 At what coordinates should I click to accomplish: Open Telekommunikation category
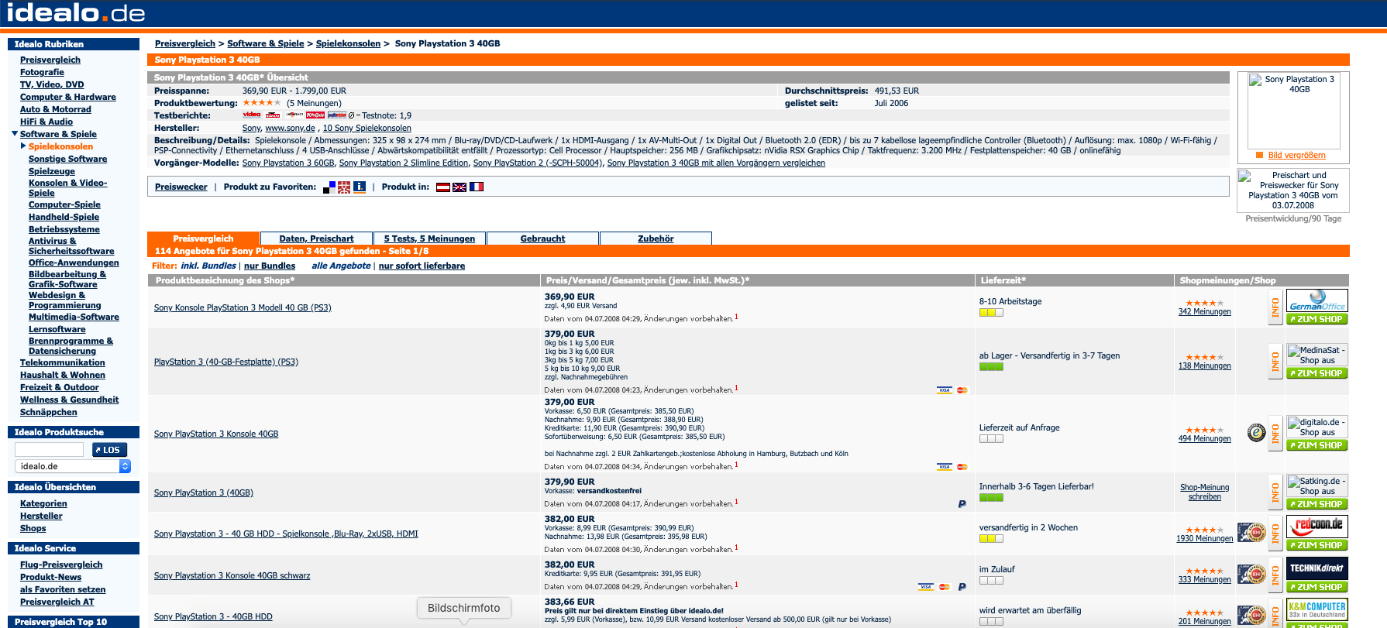(62, 363)
